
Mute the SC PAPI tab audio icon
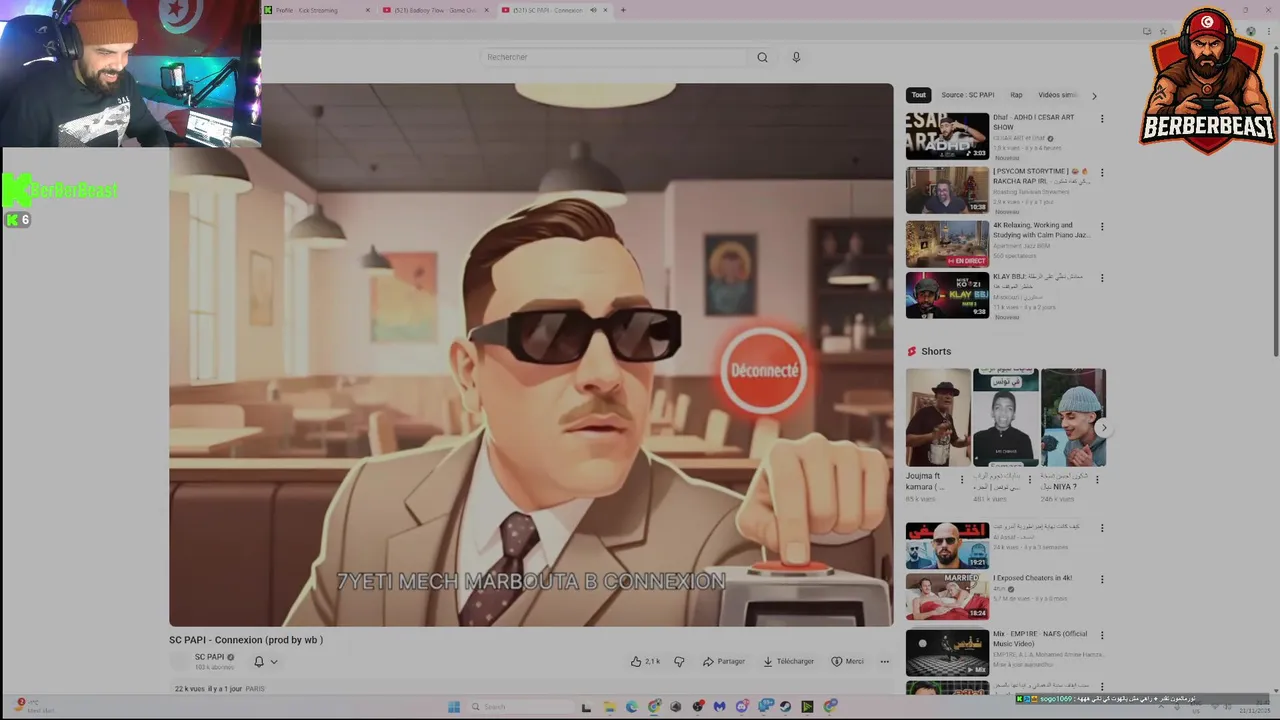(593, 10)
